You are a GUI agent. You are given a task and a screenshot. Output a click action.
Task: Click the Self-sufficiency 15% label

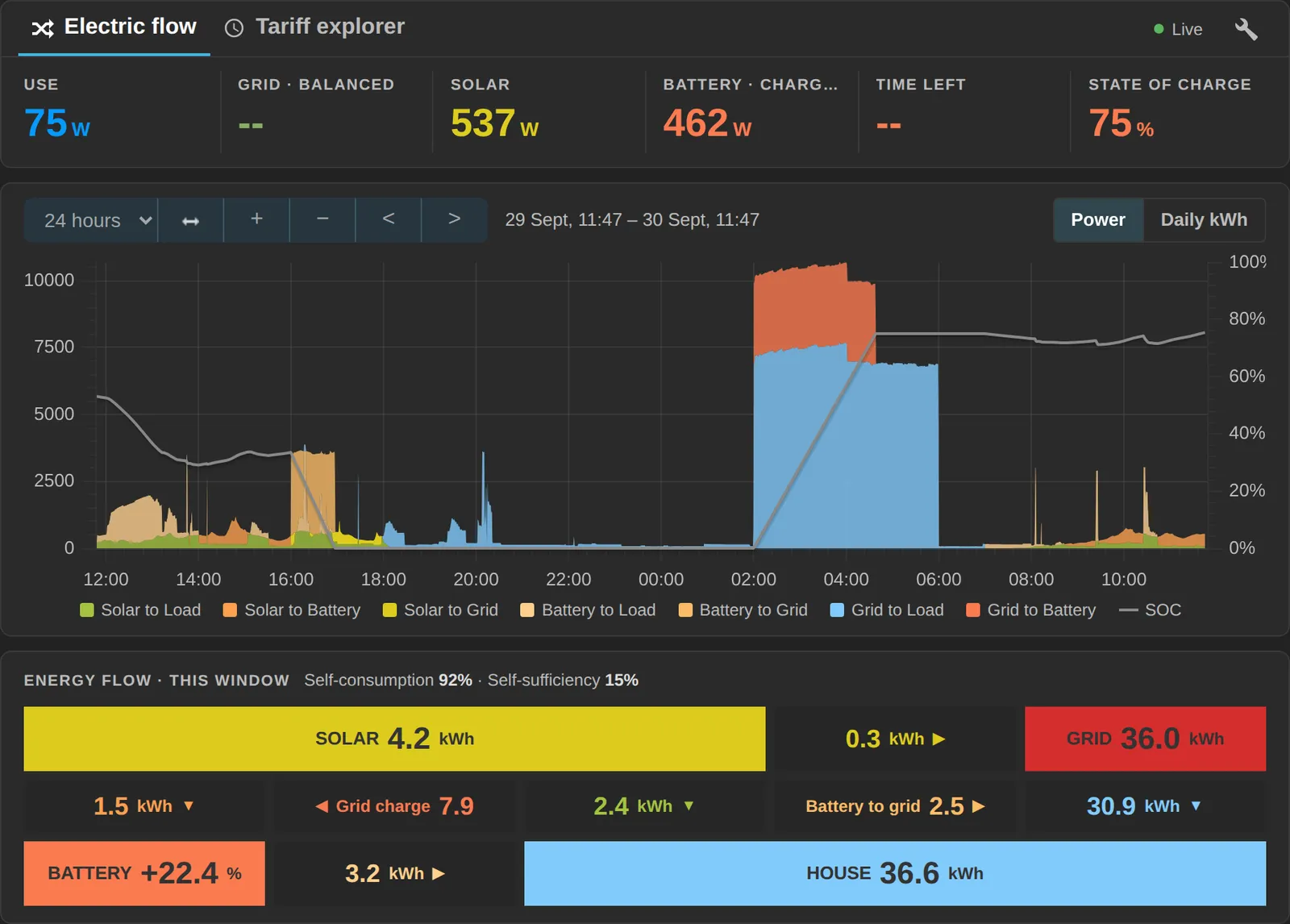(x=563, y=681)
